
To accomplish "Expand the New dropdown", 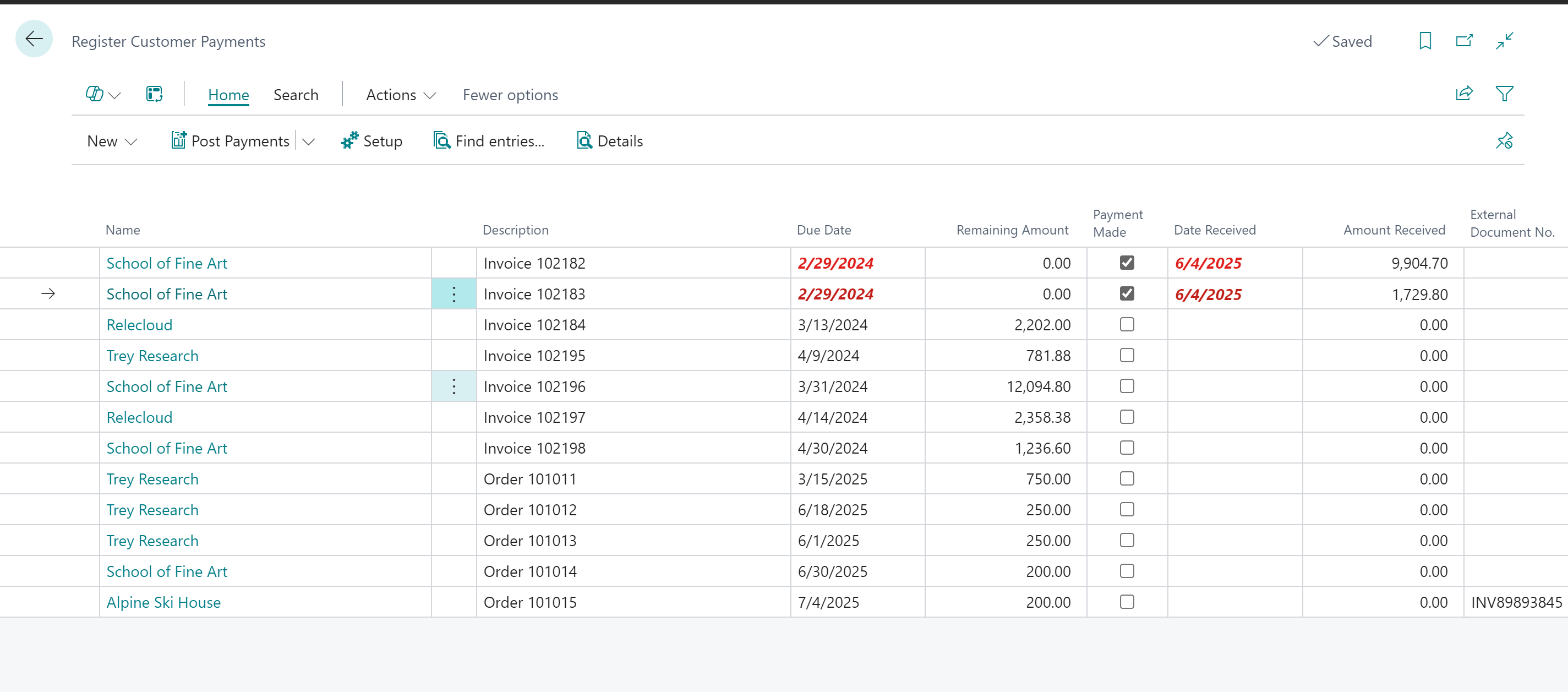I will point(112,141).
